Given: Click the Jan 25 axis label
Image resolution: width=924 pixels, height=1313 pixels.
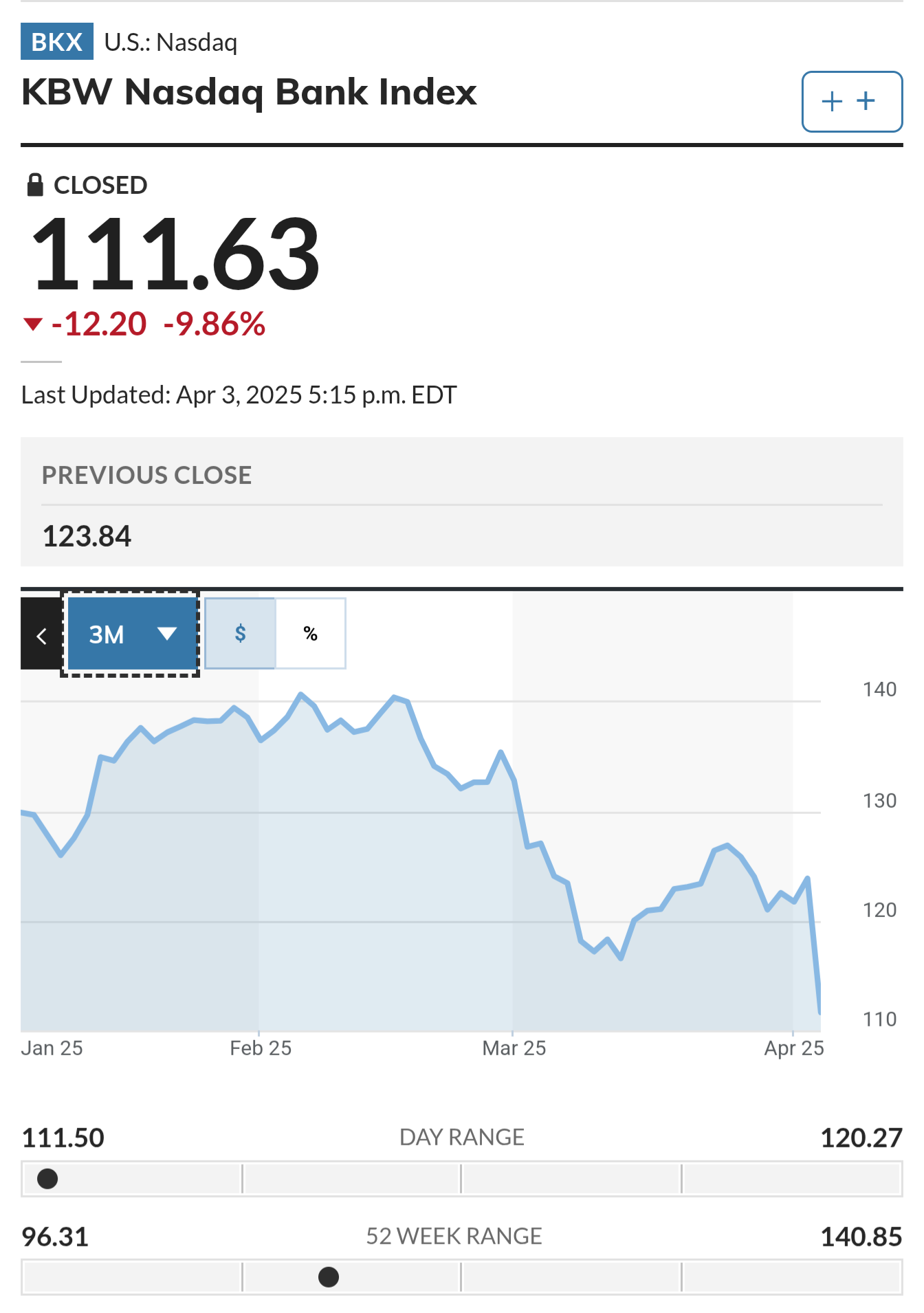Looking at the screenshot, I should pos(52,1048).
